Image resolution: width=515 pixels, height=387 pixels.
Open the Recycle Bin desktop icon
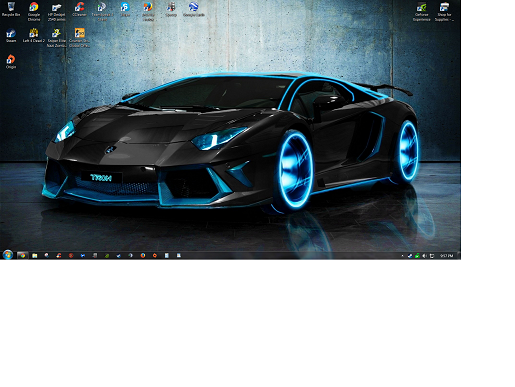pos(11,9)
